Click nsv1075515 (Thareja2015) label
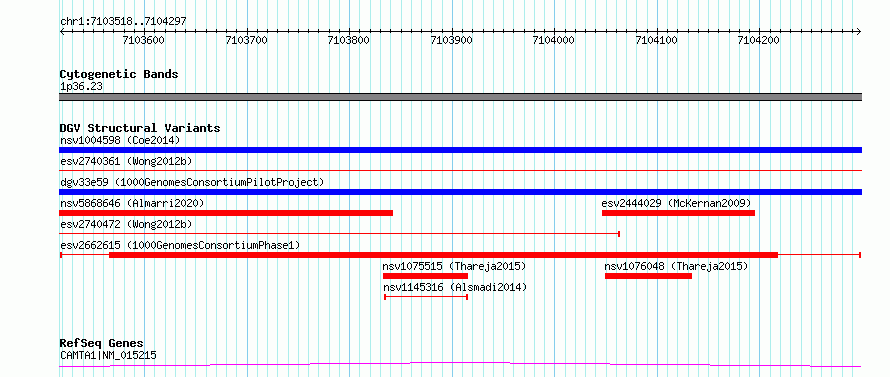The width and height of the screenshot is (890, 377). click(454, 266)
